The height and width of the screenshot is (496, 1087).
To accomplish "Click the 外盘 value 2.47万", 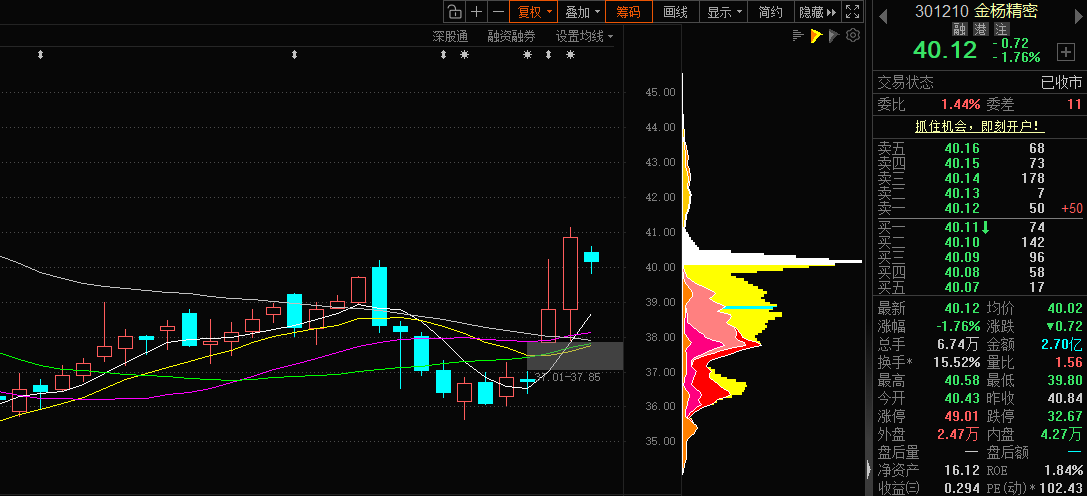I will pos(959,435).
